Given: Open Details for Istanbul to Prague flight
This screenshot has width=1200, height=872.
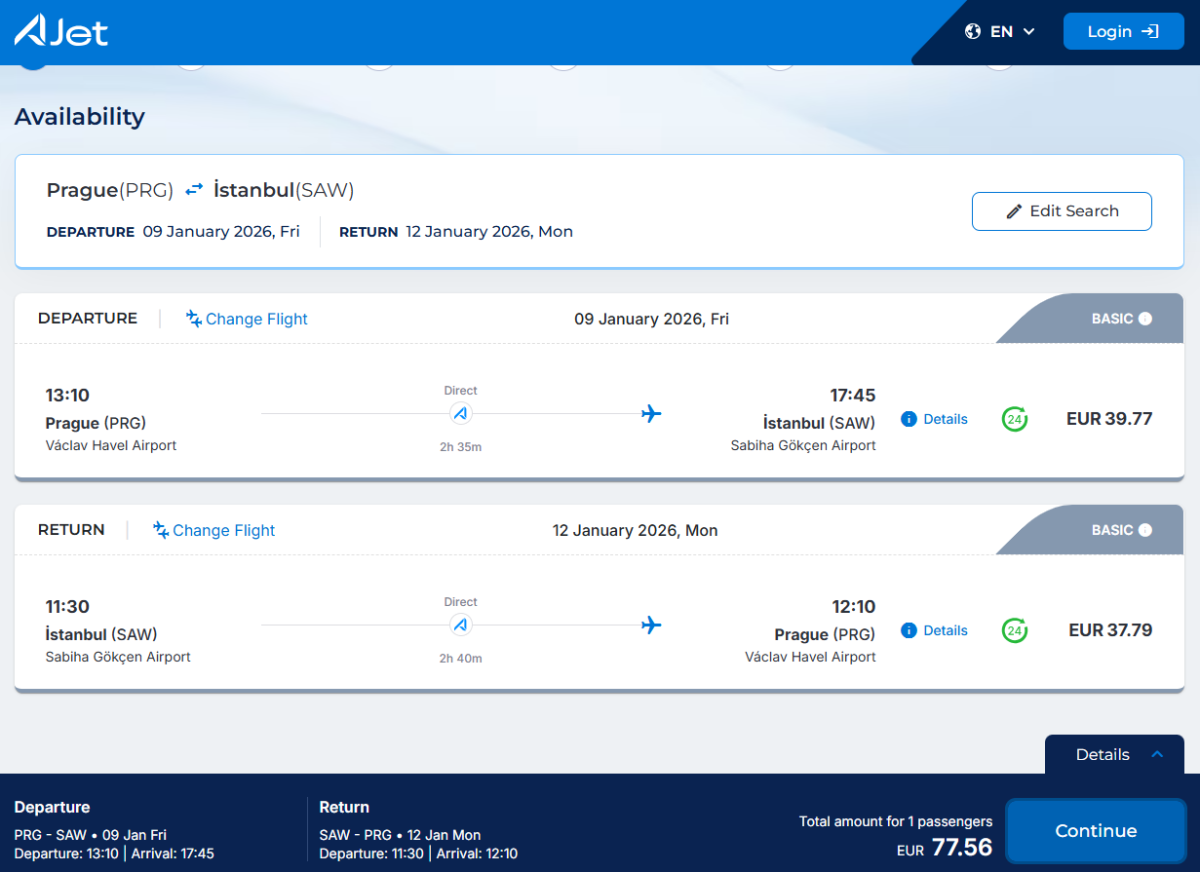Looking at the screenshot, I should pyautogui.click(x=935, y=630).
